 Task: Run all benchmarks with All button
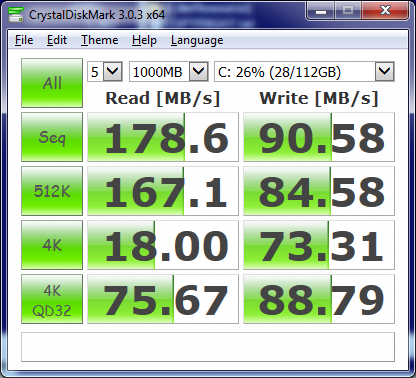52,83
